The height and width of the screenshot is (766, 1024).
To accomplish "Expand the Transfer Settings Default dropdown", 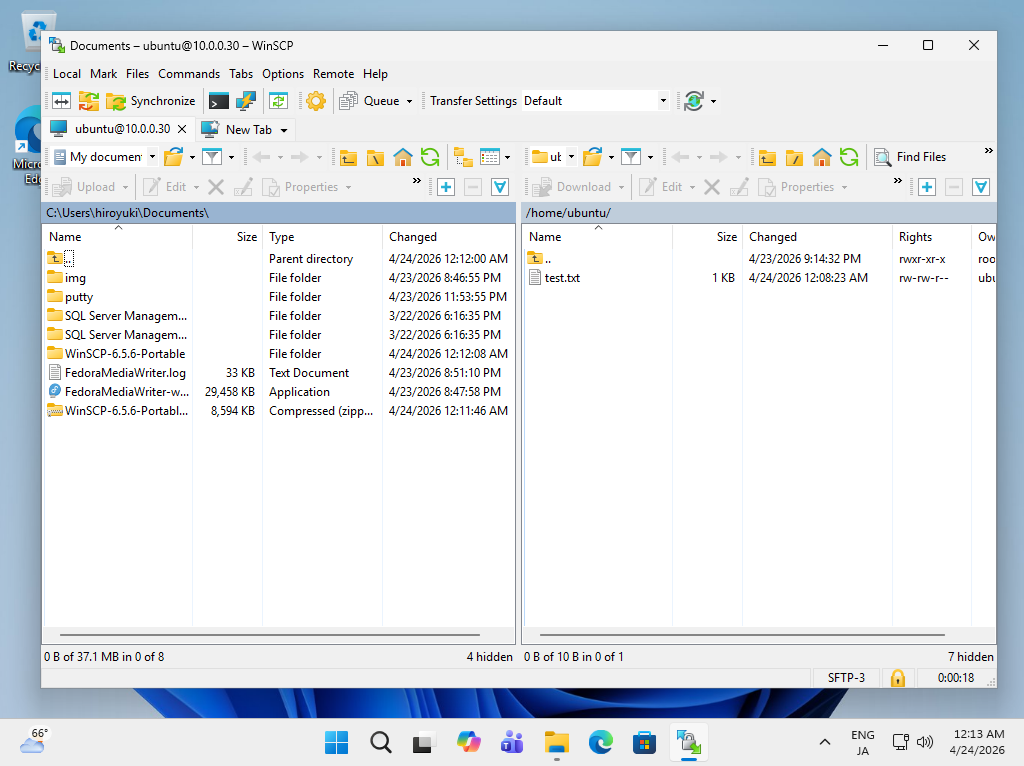I will click(663, 101).
